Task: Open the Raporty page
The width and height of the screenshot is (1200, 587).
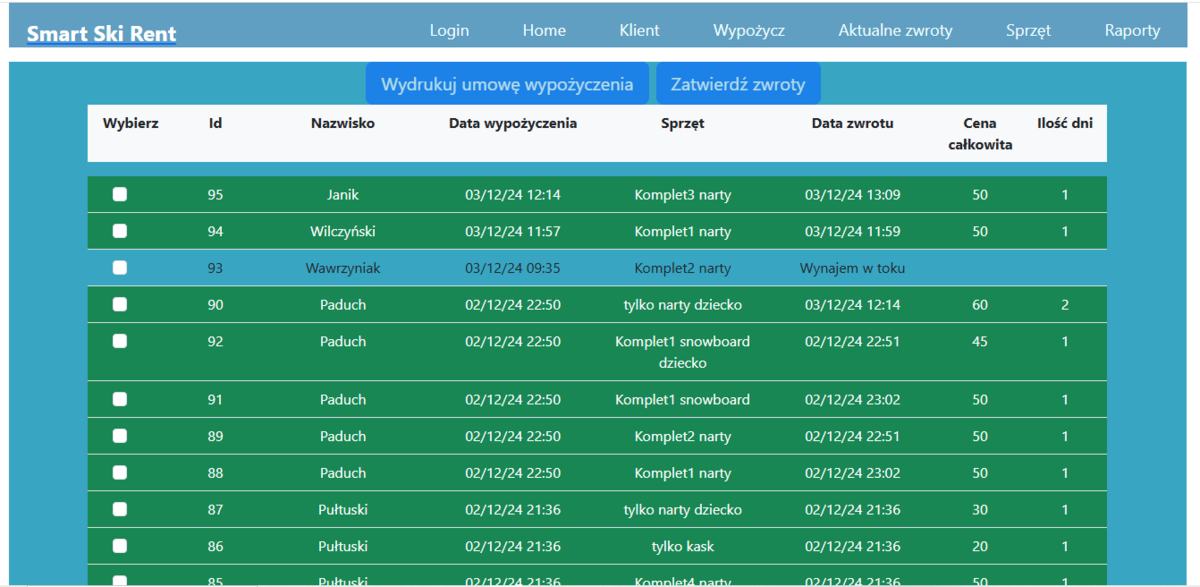Action: (x=1132, y=30)
